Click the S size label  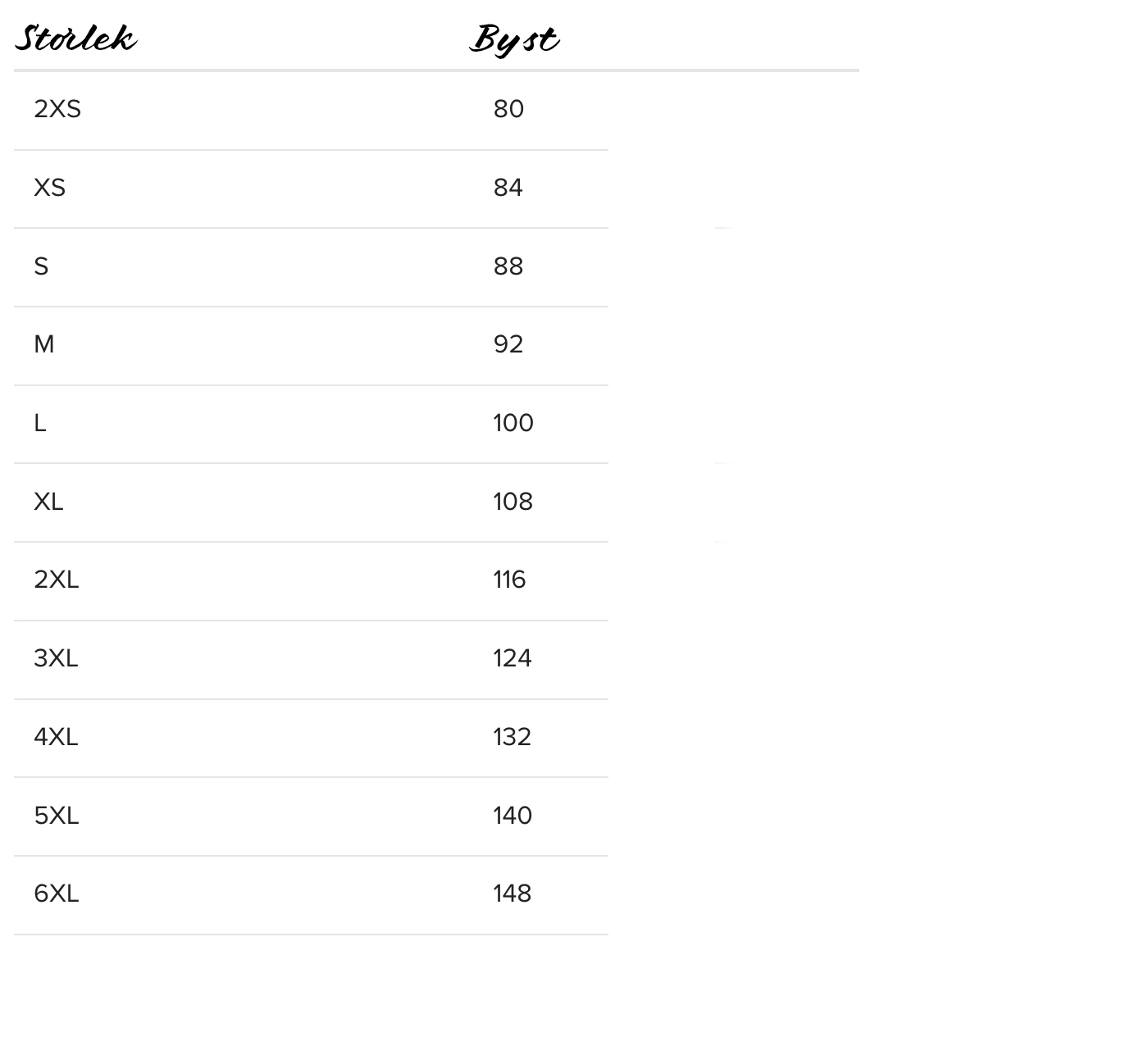[x=41, y=266]
